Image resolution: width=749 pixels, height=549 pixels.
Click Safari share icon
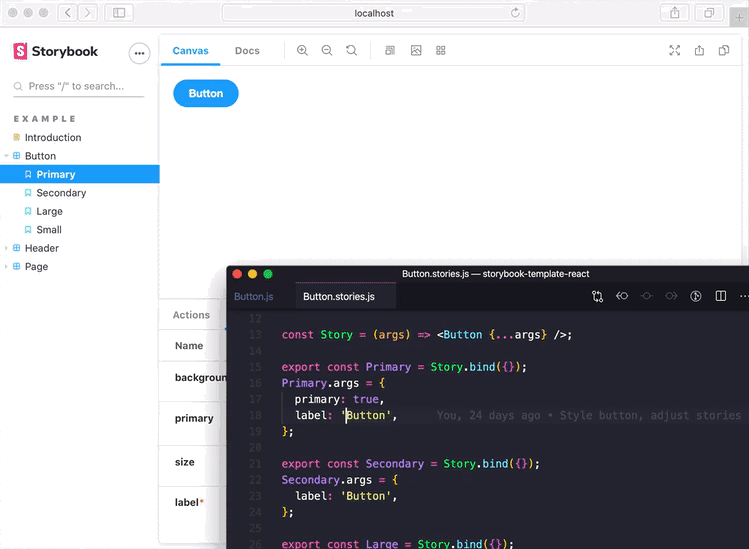[674, 13]
